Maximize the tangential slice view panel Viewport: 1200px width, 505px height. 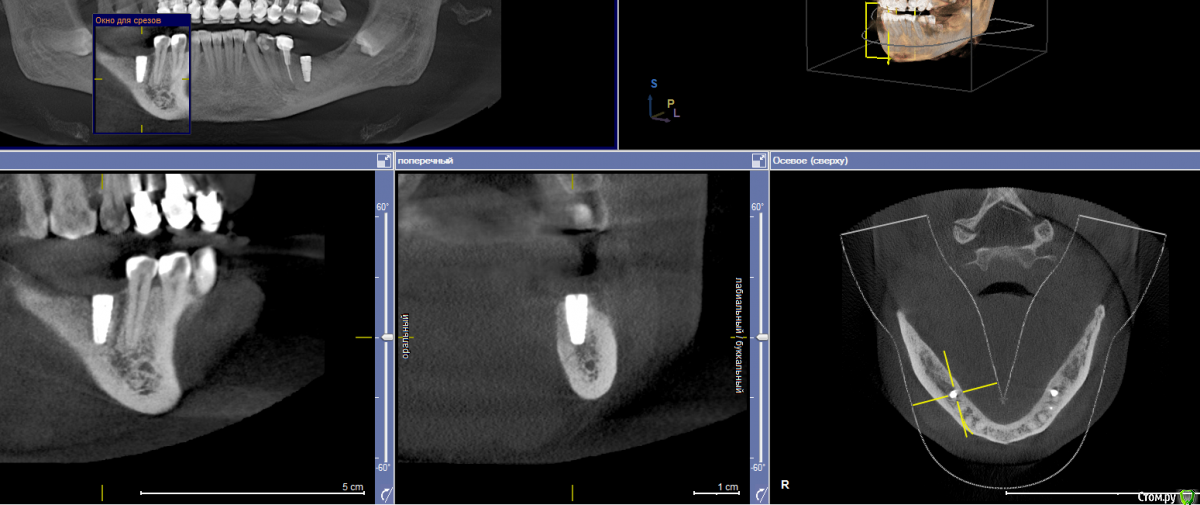click(x=384, y=160)
